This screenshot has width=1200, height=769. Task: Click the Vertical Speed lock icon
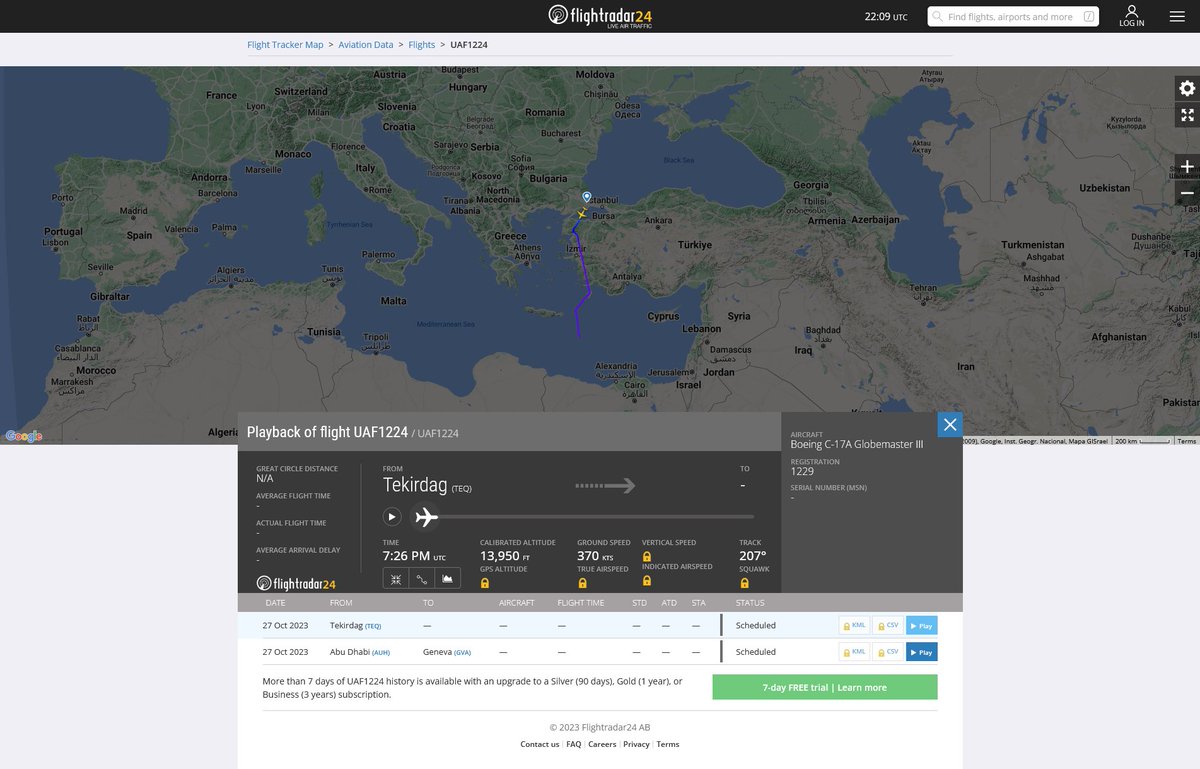647,556
